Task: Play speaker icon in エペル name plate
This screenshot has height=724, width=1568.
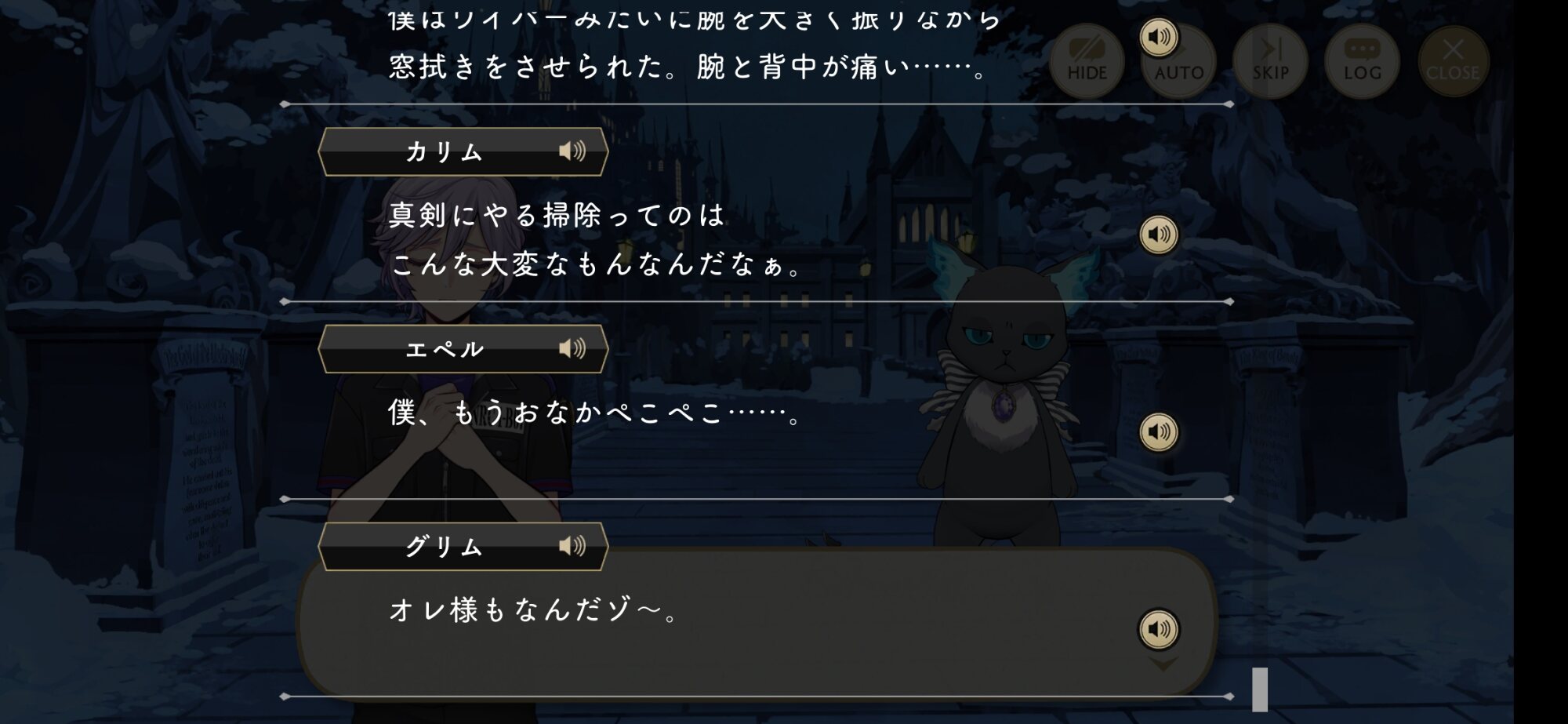Action: click(x=572, y=348)
